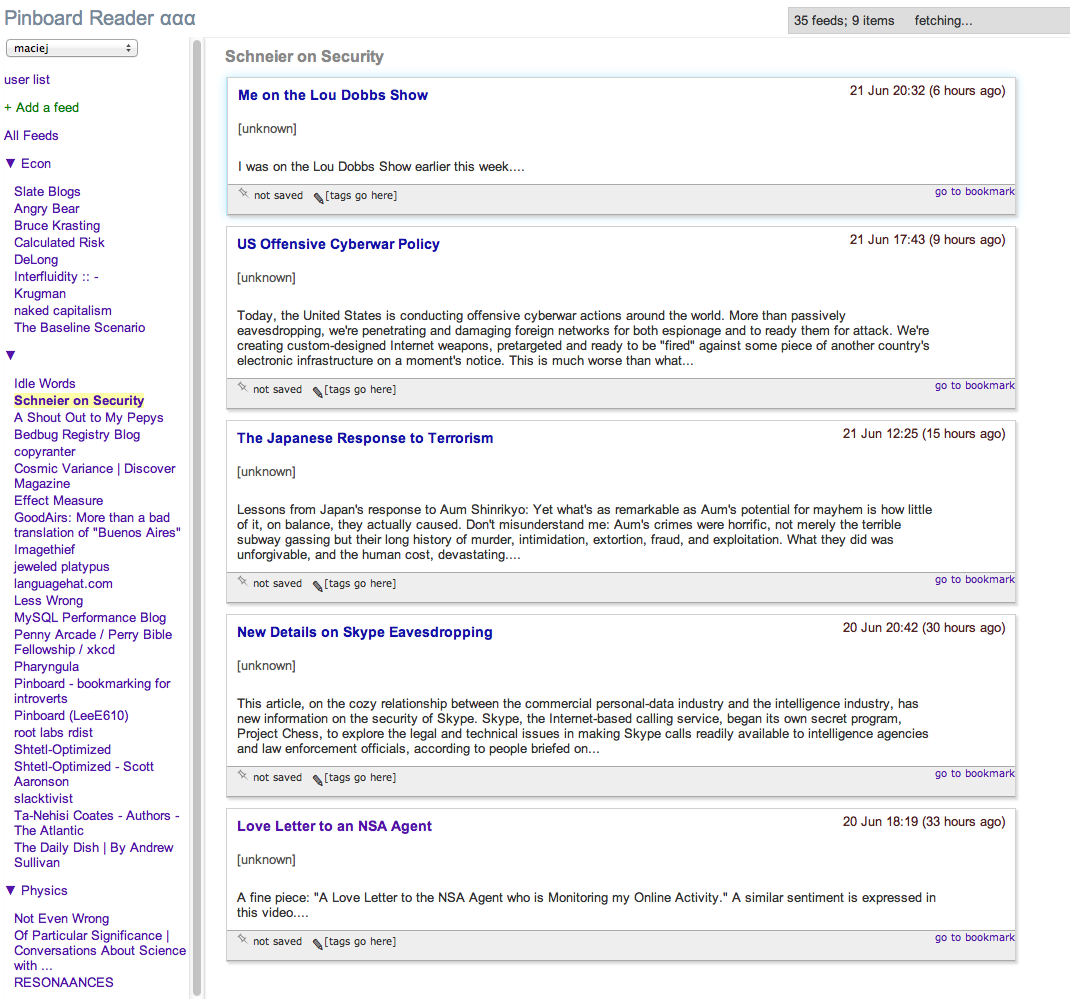Go to bookmark for 'The Japanese Response to Terrorism'
The width and height of the screenshot is (1070, 999).
point(974,579)
